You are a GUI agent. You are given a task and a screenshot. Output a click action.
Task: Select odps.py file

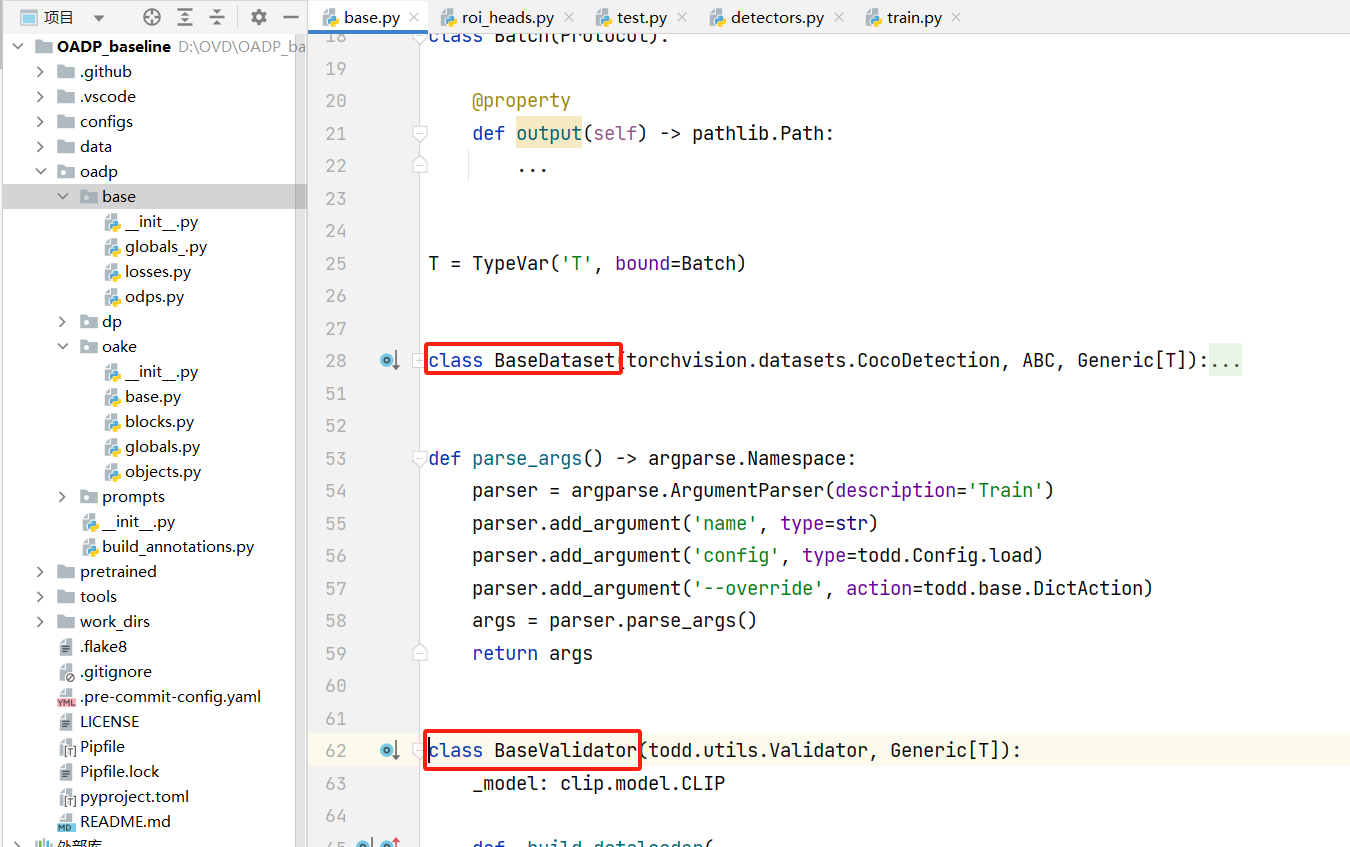(x=154, y=297)
